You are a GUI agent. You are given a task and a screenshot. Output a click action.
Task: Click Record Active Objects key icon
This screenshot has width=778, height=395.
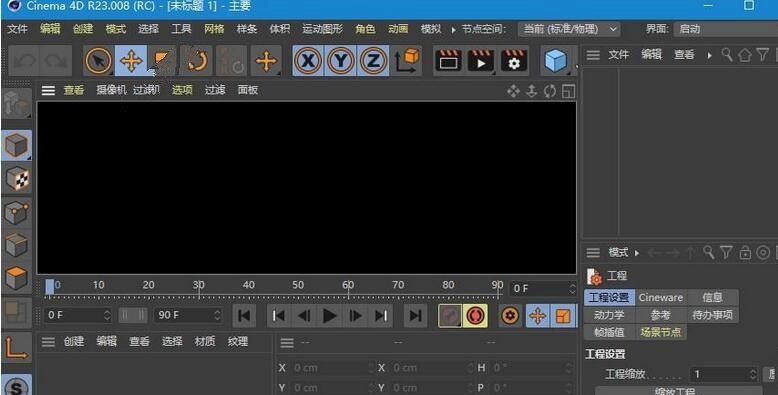(450, 316)
